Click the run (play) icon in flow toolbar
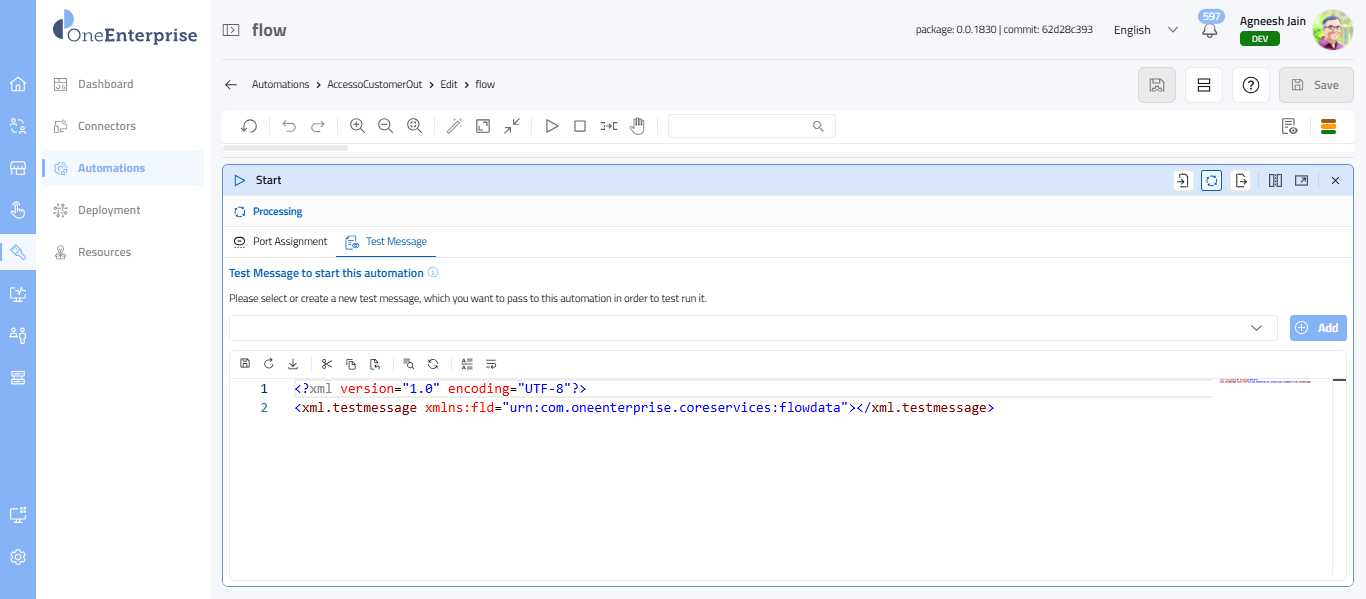This screenshot has width=1366, height=599. point(551,126)
